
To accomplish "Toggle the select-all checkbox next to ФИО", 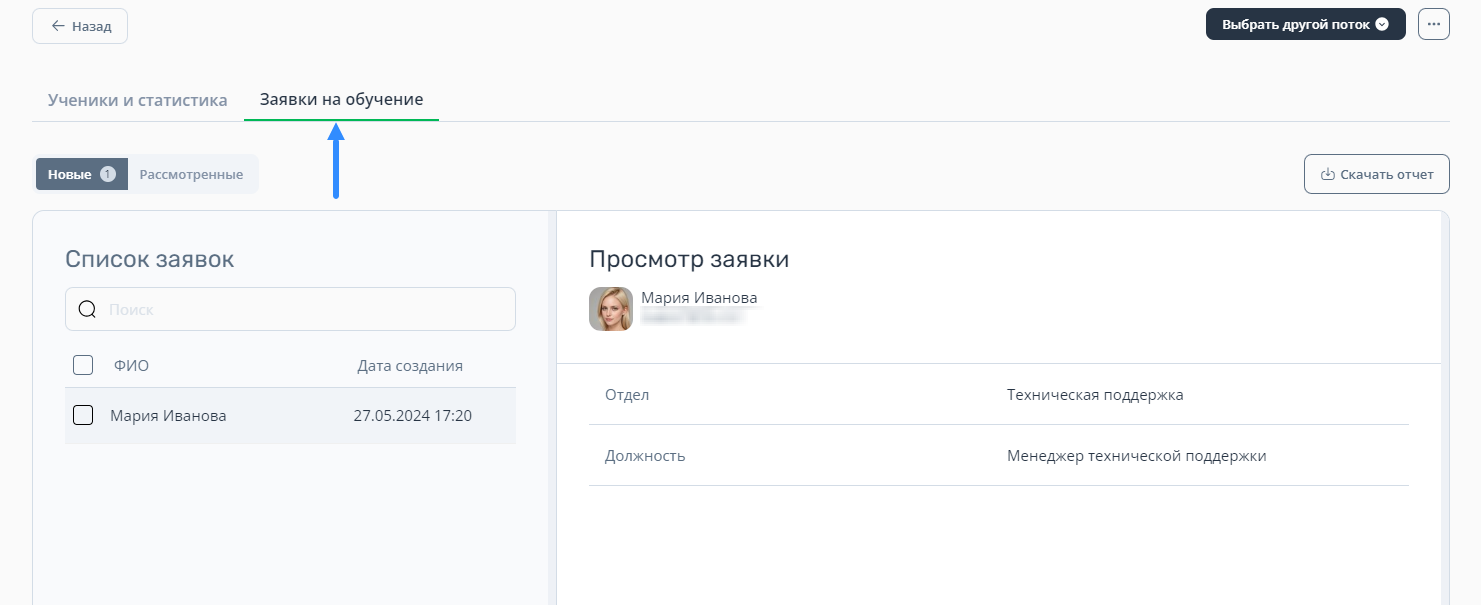I will point(83,365).
